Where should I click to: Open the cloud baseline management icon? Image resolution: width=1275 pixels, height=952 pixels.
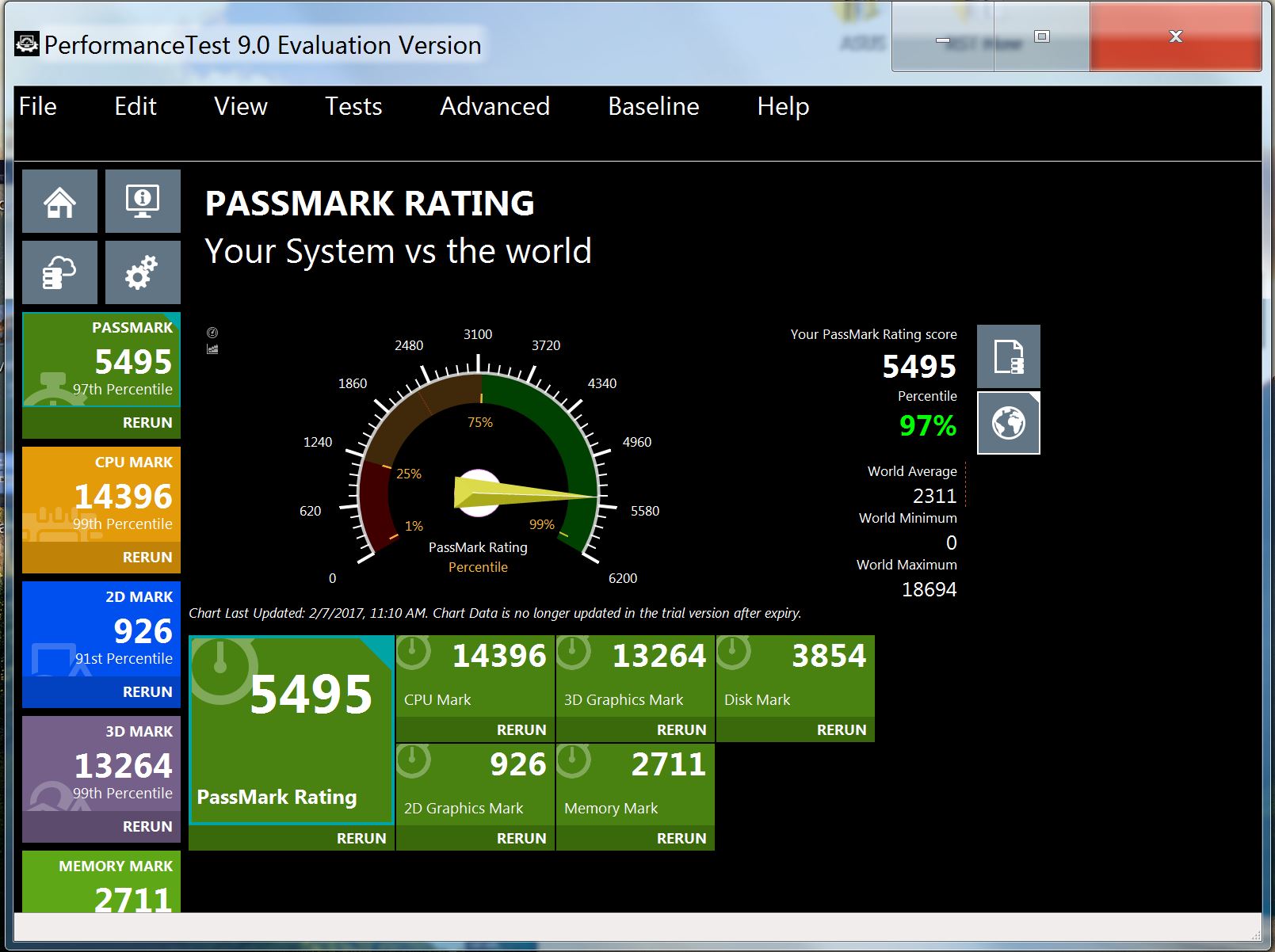pos(60,272)
